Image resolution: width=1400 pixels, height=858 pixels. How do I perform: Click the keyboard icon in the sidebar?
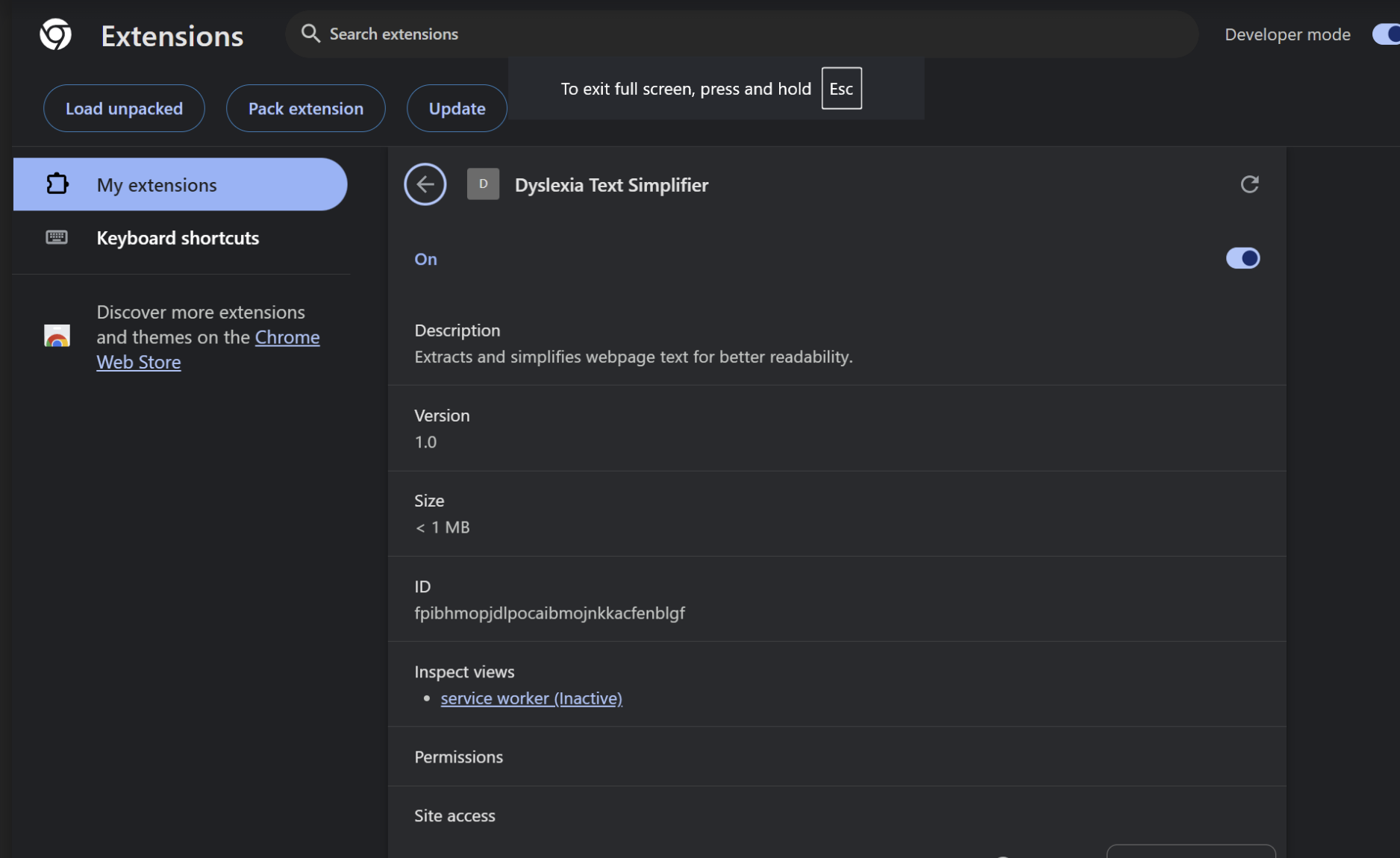[x=57, y=237]
